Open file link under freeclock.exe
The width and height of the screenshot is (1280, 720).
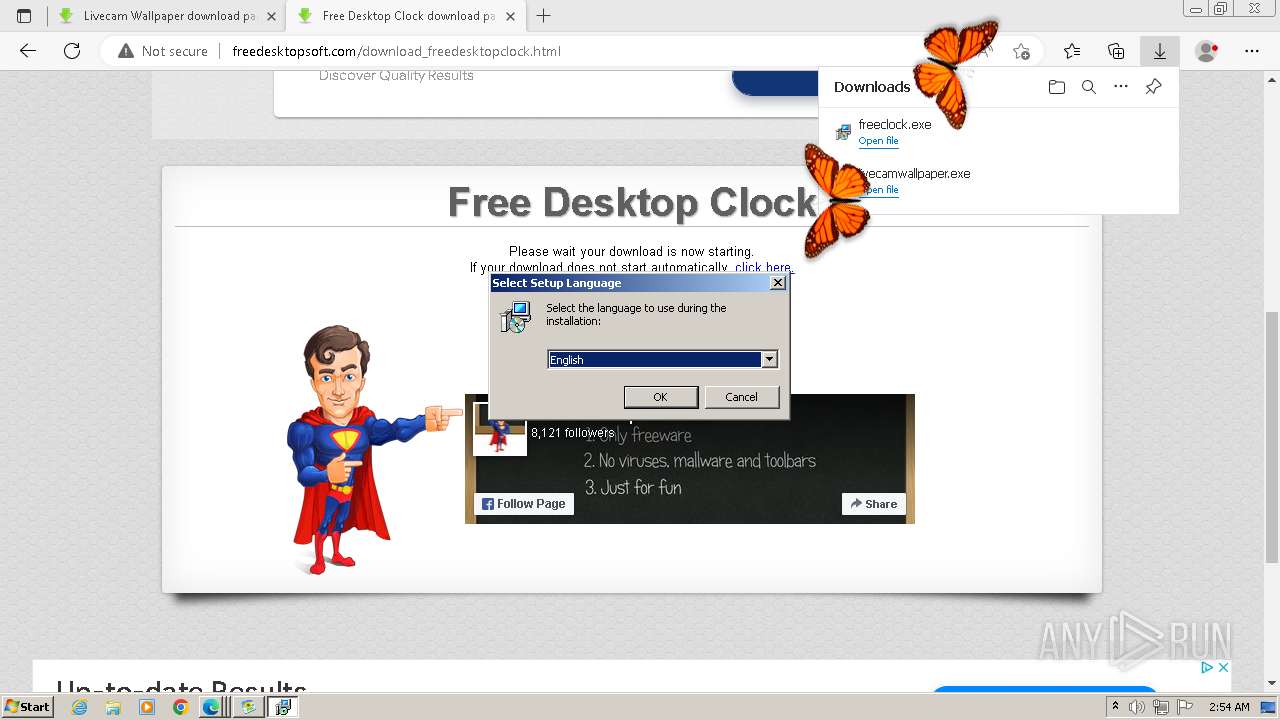click(878, 141)
